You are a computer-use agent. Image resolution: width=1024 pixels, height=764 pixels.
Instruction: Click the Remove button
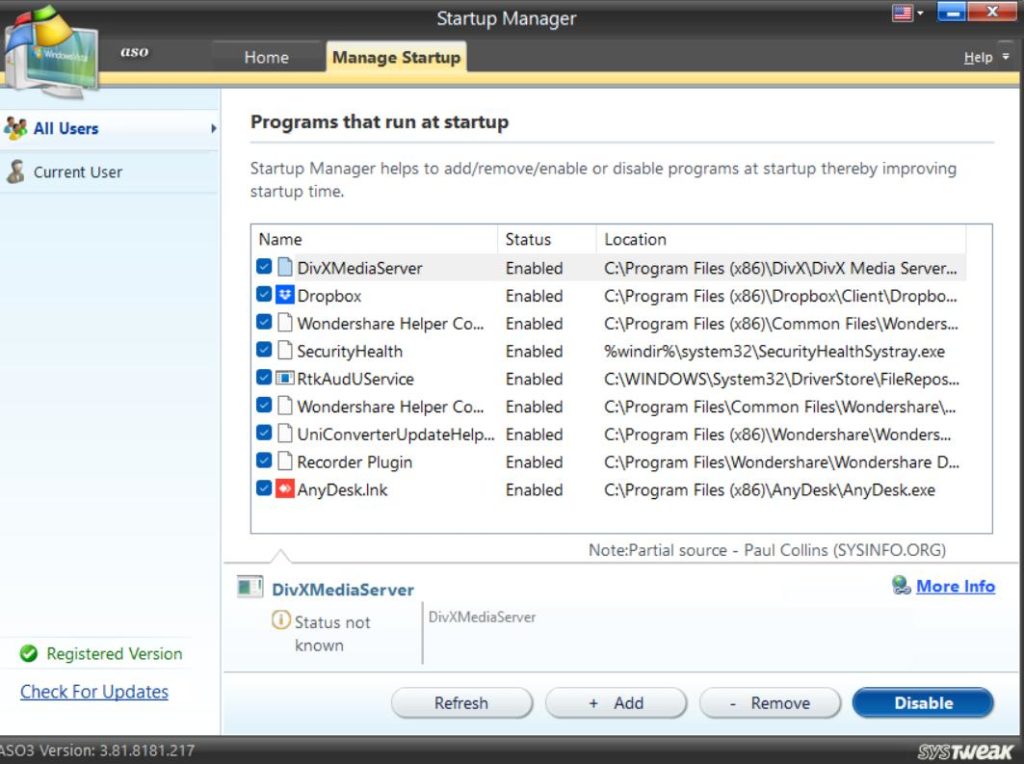pos(770,703)
